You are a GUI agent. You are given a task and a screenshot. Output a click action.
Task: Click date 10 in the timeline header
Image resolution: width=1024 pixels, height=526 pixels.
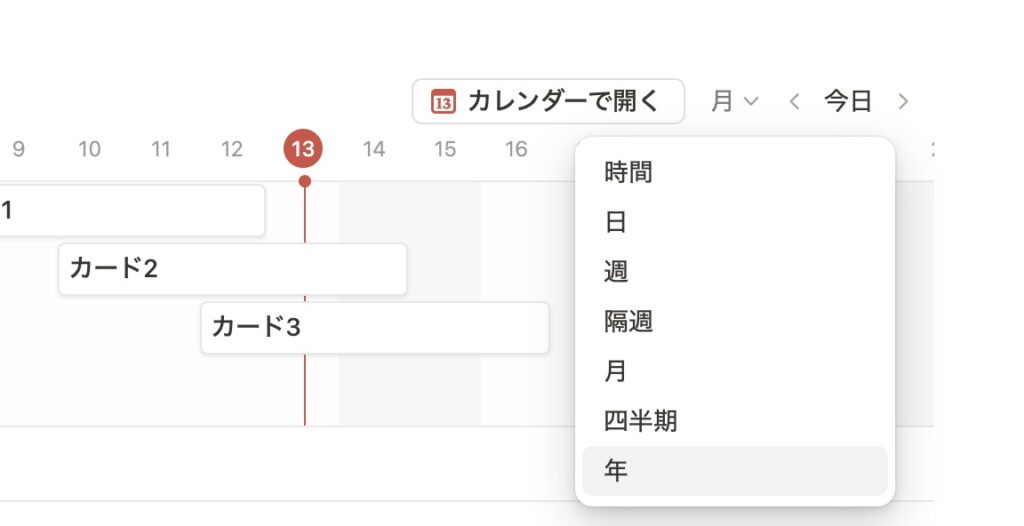pos(89,150)
